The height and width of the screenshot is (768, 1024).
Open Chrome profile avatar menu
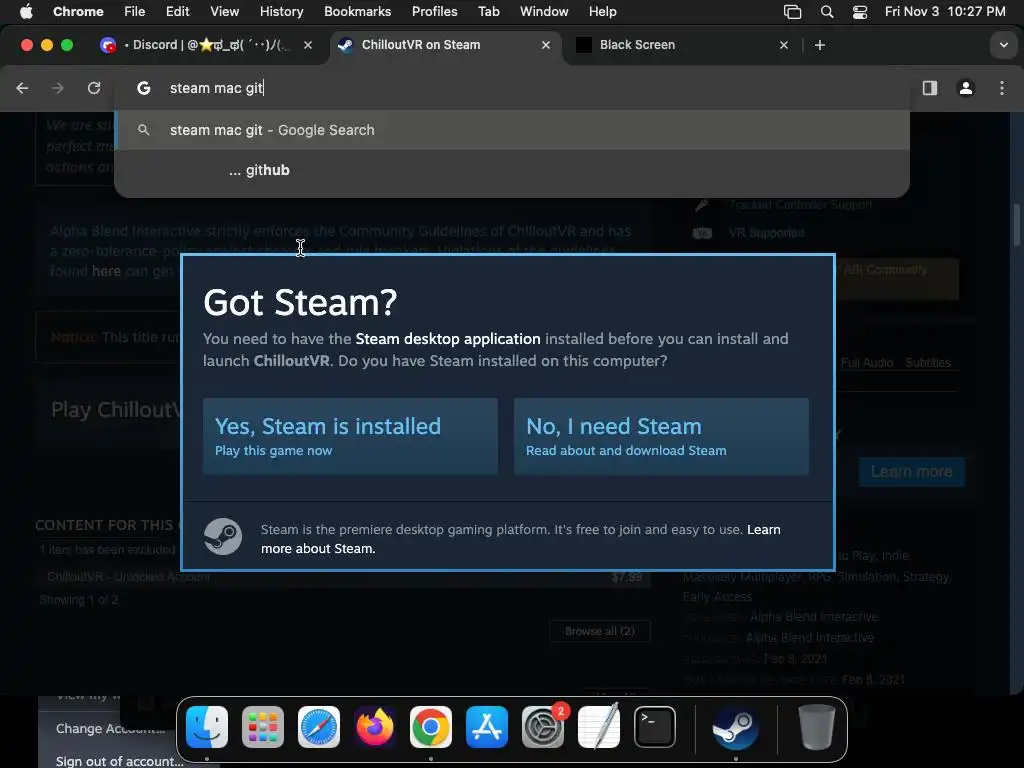(x=966, y=88)
